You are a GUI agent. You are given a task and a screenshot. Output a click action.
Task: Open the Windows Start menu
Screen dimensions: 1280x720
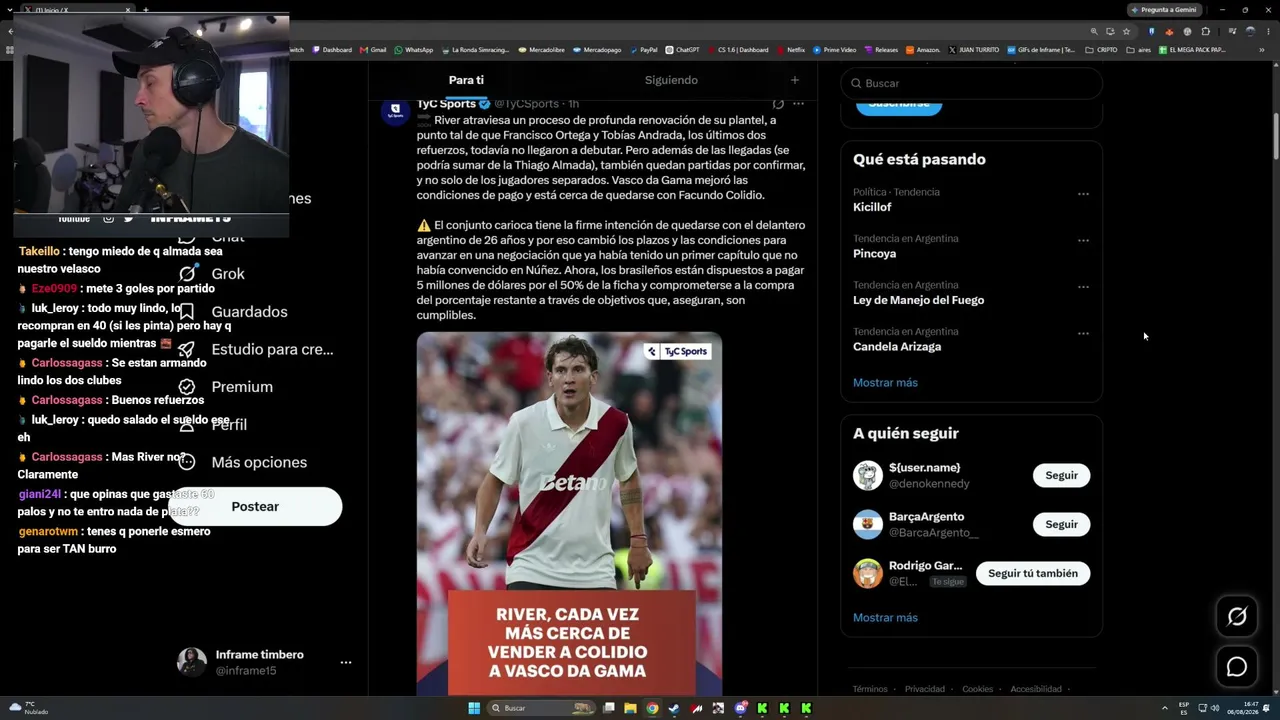point(474,708)
